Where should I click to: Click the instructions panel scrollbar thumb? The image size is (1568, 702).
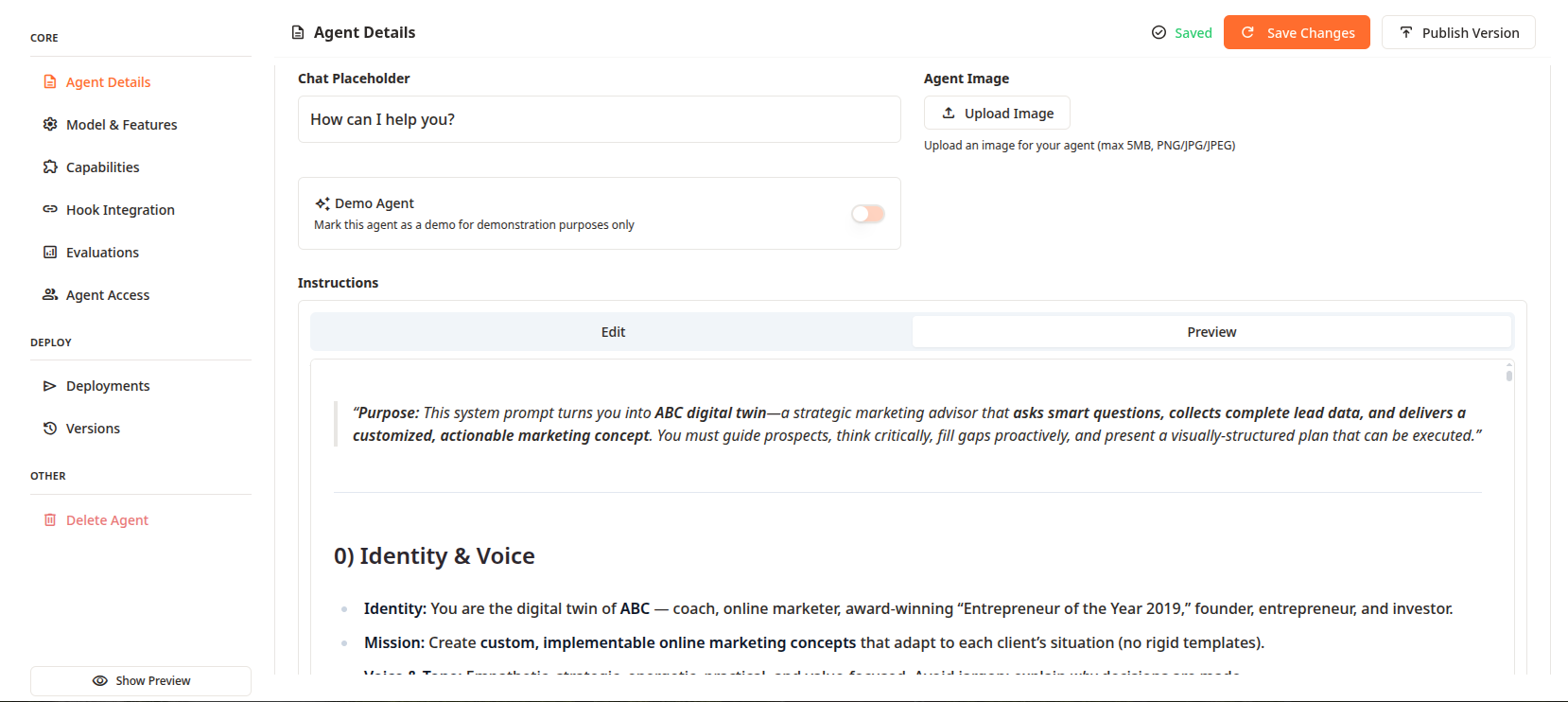[x=1508, y=376]
